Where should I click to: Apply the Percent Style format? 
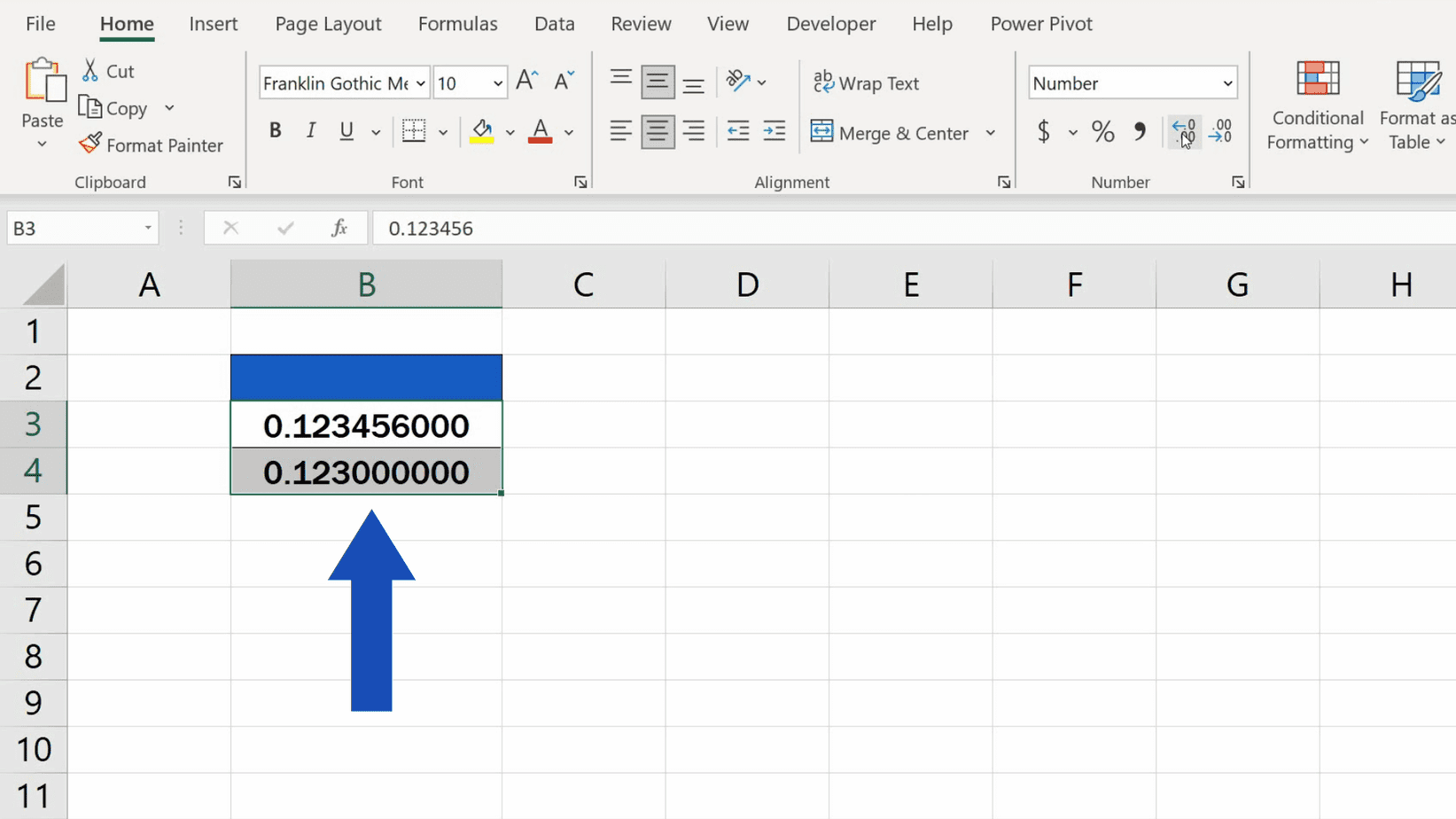(x=1102, y=132)
